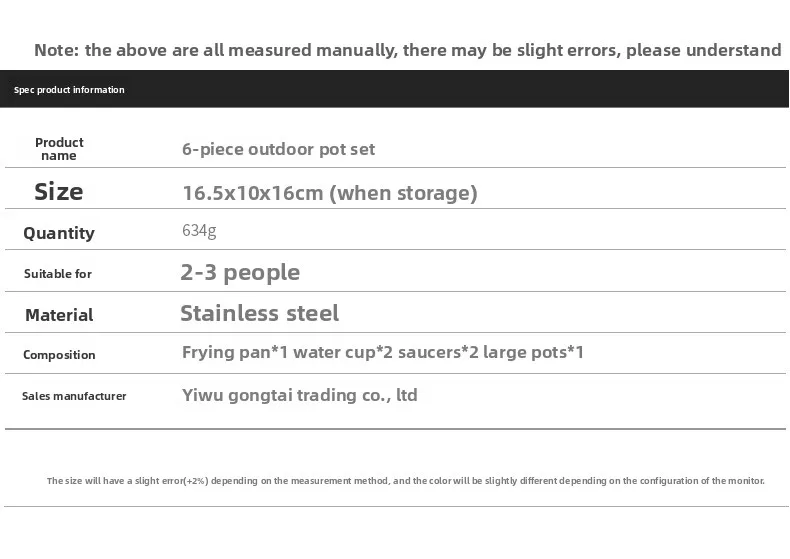This screenshot has width=790, height=559.
Task: Click the '2-3 people' value
Action: (x=240, y=272)
